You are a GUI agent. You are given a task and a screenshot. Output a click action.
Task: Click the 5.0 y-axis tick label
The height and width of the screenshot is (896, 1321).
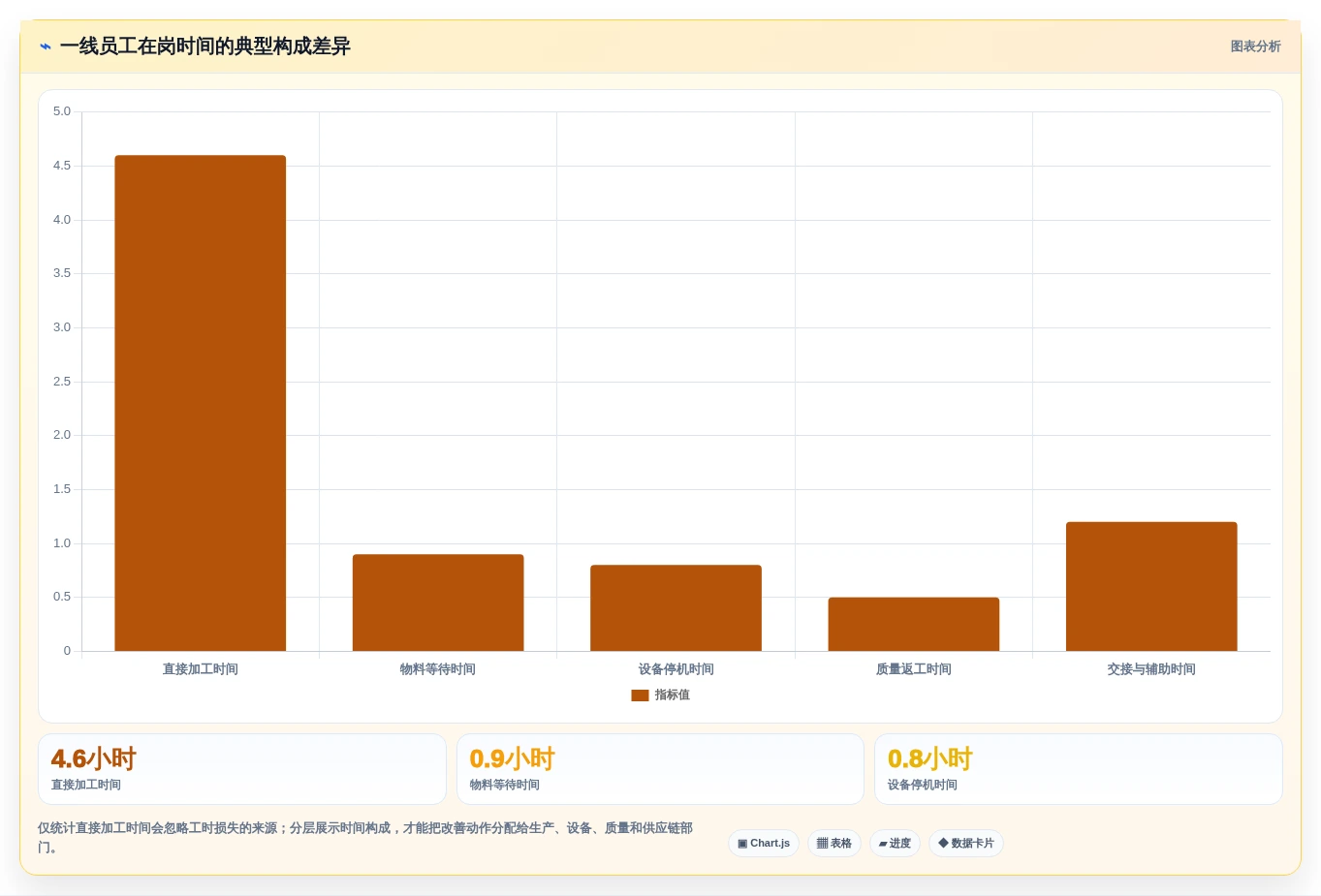coord(62,111)
